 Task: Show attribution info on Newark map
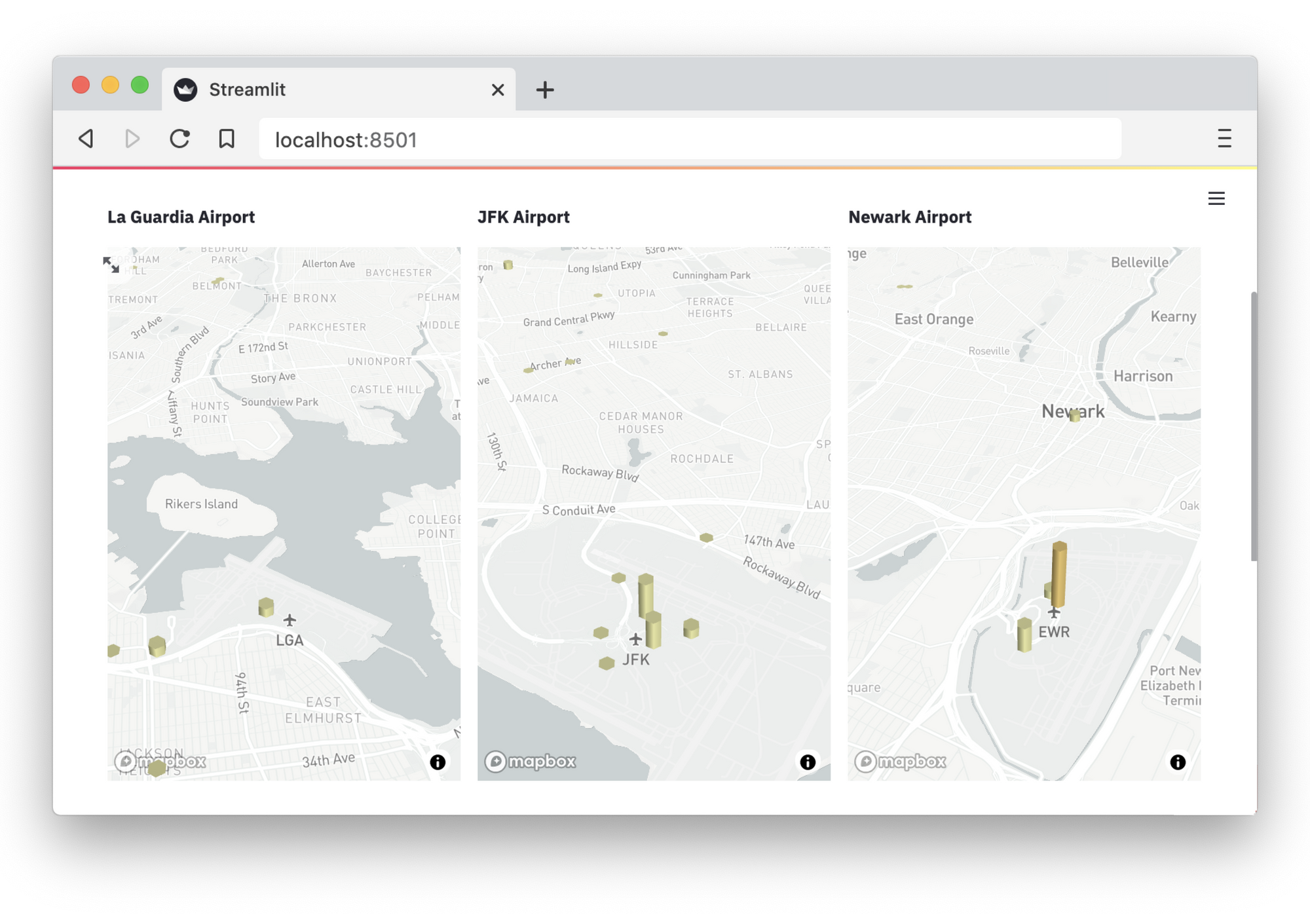[x=1178, y=762]
